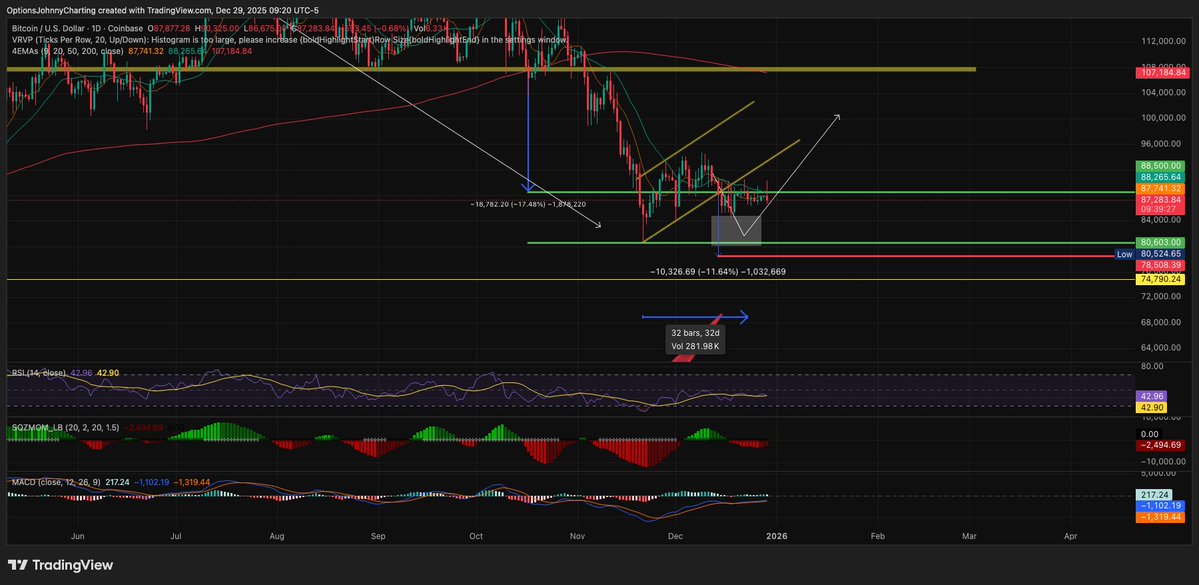Click the Jun label on time axis
Screen dimensions: 1199x585
[77, 537]
